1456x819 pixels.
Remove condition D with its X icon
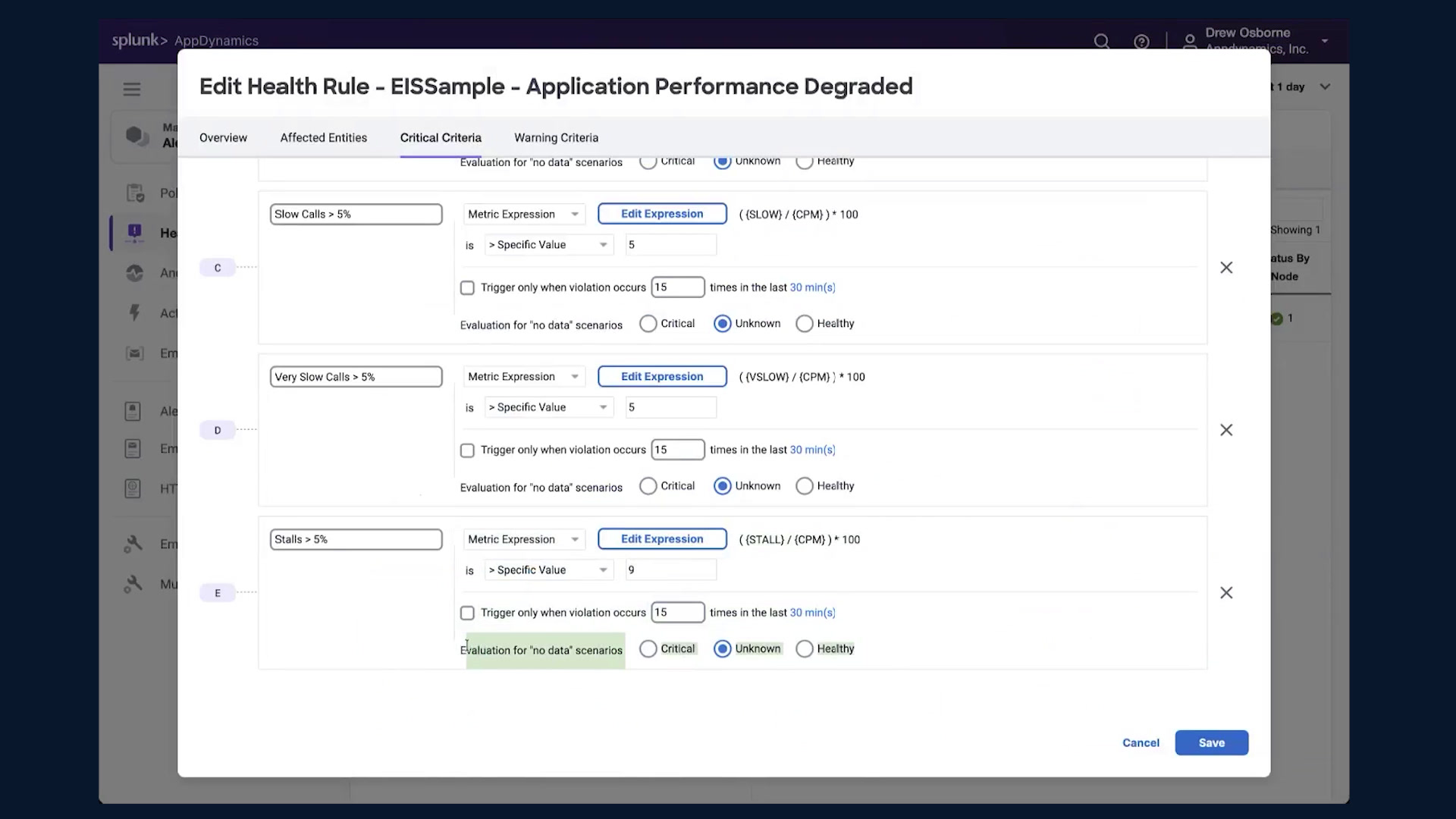[x=1226, y=430]
